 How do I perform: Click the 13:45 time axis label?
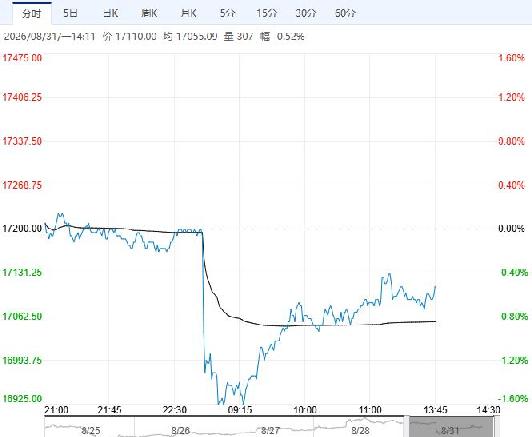pos(435,410)
